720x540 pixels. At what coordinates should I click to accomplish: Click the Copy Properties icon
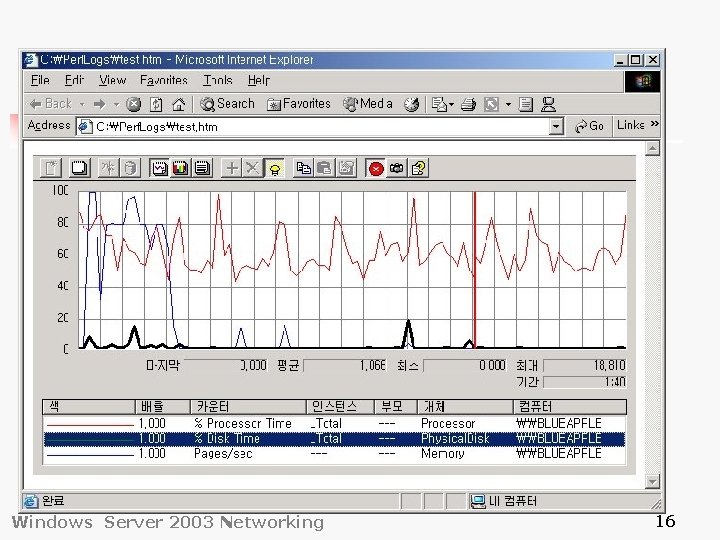(x=303, y=168)
